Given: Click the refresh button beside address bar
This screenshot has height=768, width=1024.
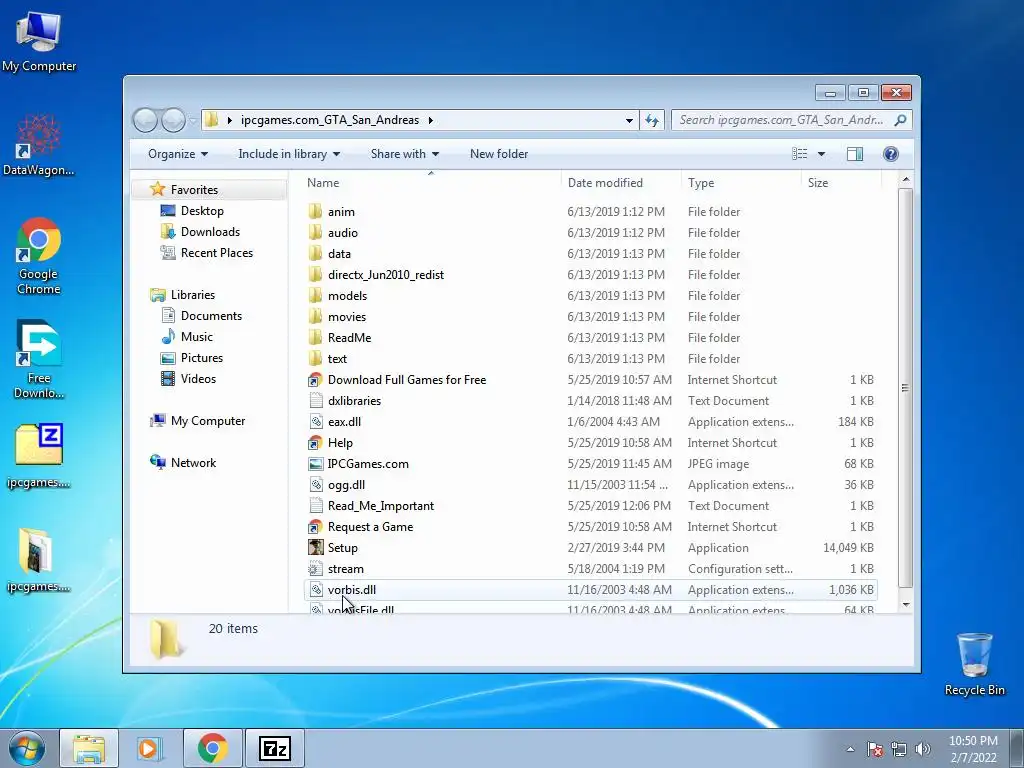Looking at the screenshot, I should tap(651, 120).
